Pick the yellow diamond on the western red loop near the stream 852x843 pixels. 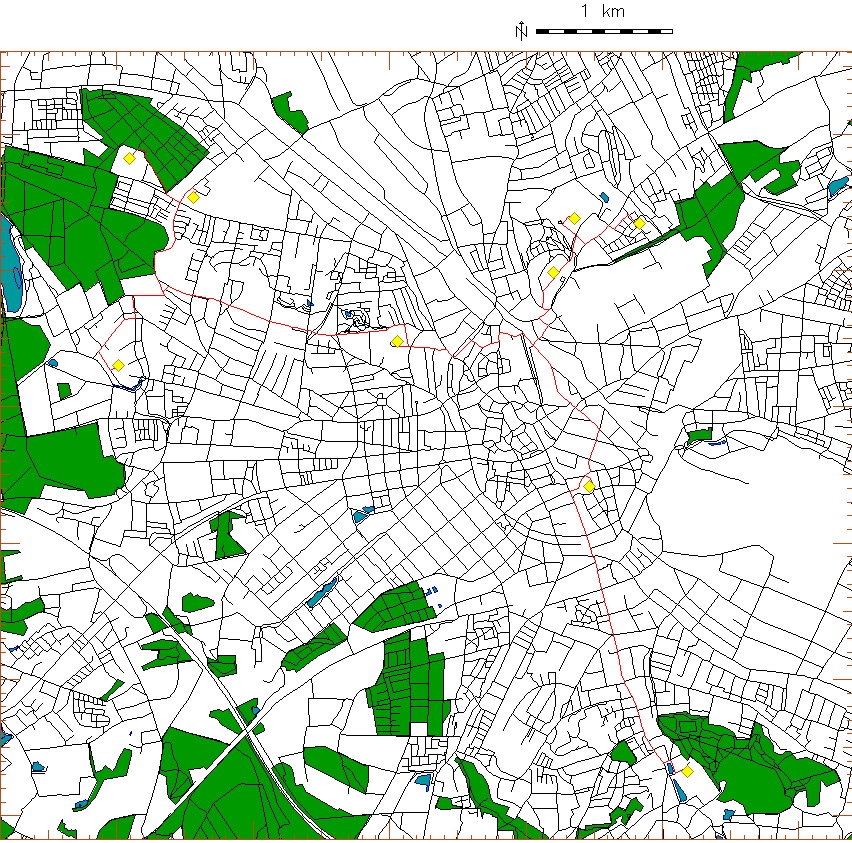point(118,365)
